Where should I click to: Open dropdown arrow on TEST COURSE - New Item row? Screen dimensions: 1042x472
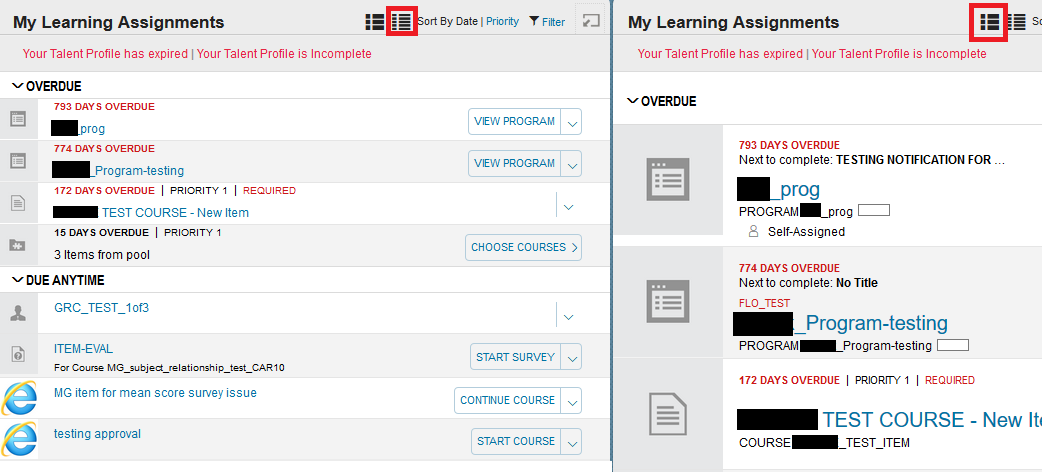568,207
